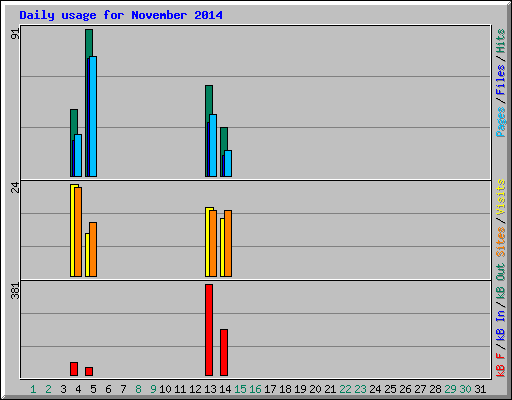
Task: Click day label '1' on the x-axis
Action: pyautogui.click(x=33, y=389)
